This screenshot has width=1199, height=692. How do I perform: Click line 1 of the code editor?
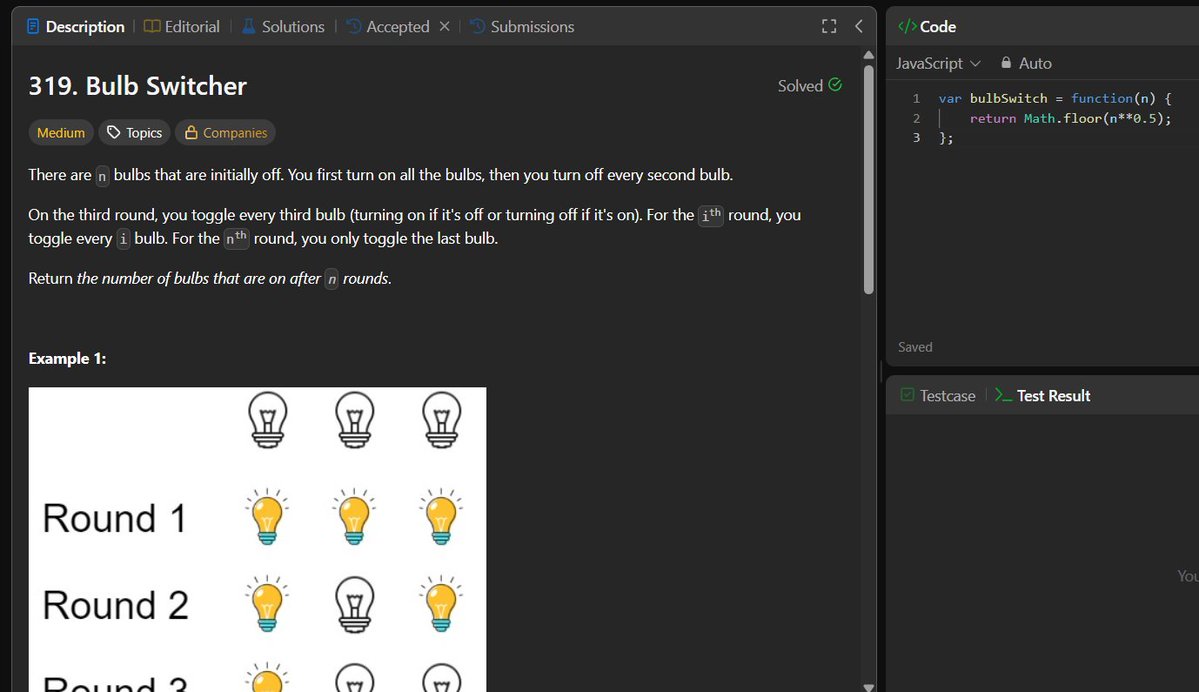point(1054,99)
